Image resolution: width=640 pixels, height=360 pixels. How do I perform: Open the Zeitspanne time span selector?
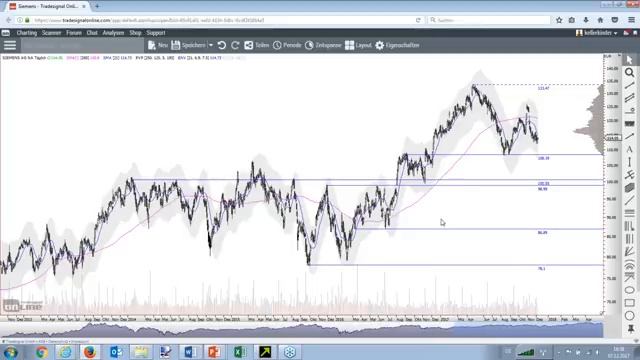click(x=323, y=45)
